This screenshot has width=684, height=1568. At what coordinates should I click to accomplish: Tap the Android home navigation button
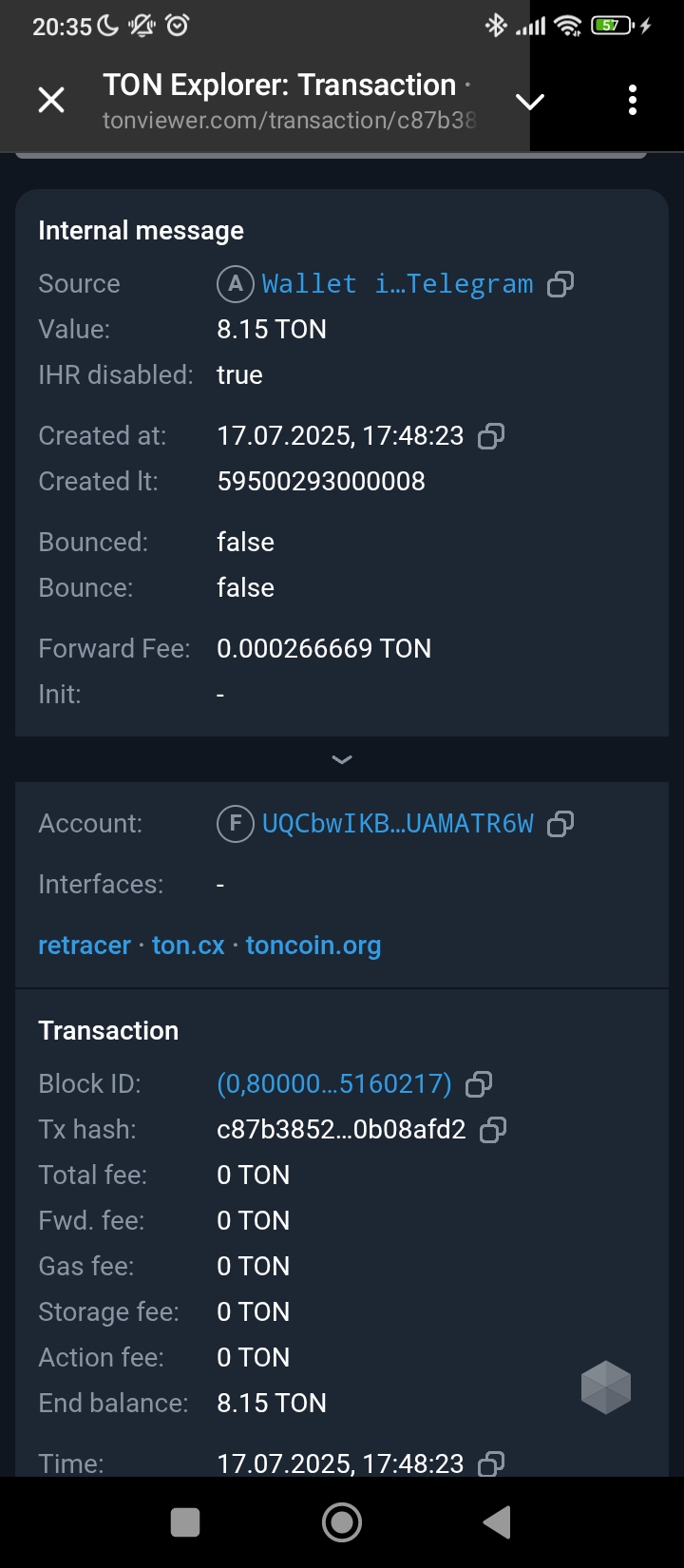coord(342,1522)
